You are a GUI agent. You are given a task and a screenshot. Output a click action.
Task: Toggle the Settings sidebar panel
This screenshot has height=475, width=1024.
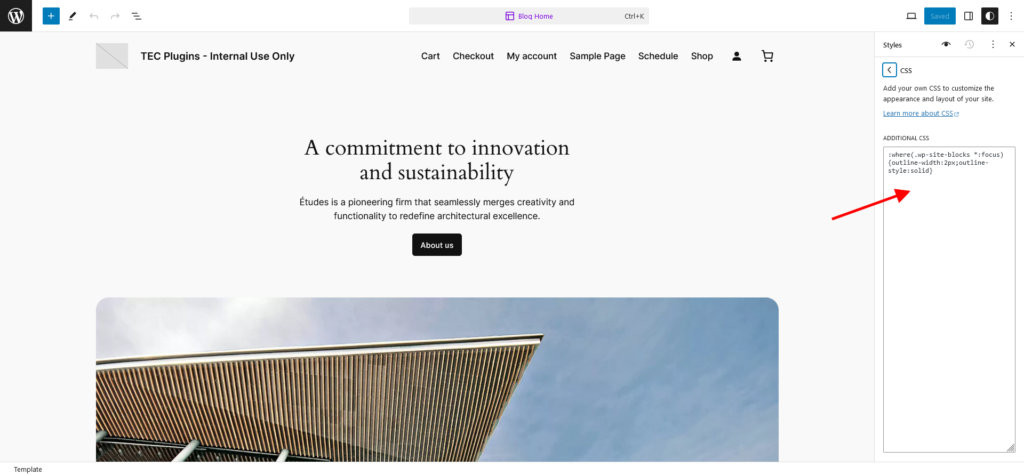968,16
